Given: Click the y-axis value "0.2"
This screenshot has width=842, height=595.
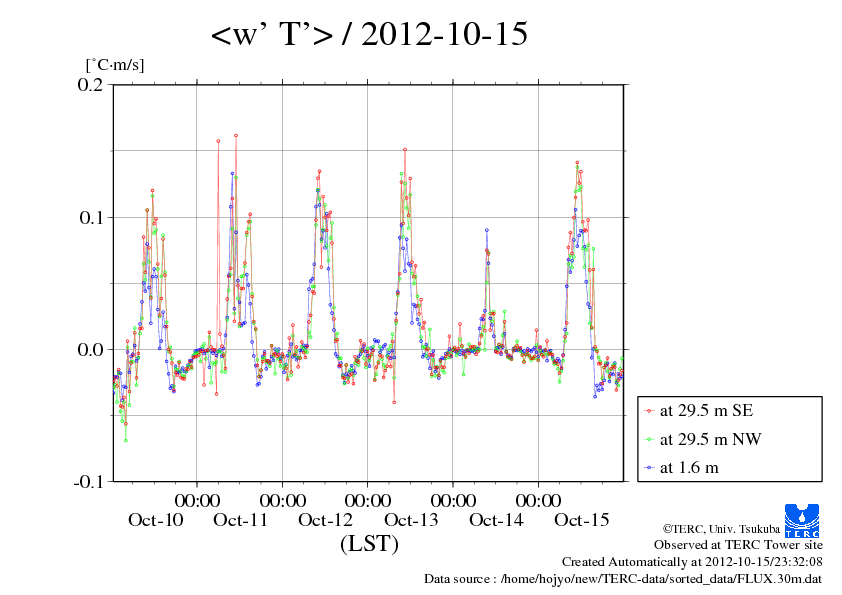Looking at the screenshot, I should 90,84.
